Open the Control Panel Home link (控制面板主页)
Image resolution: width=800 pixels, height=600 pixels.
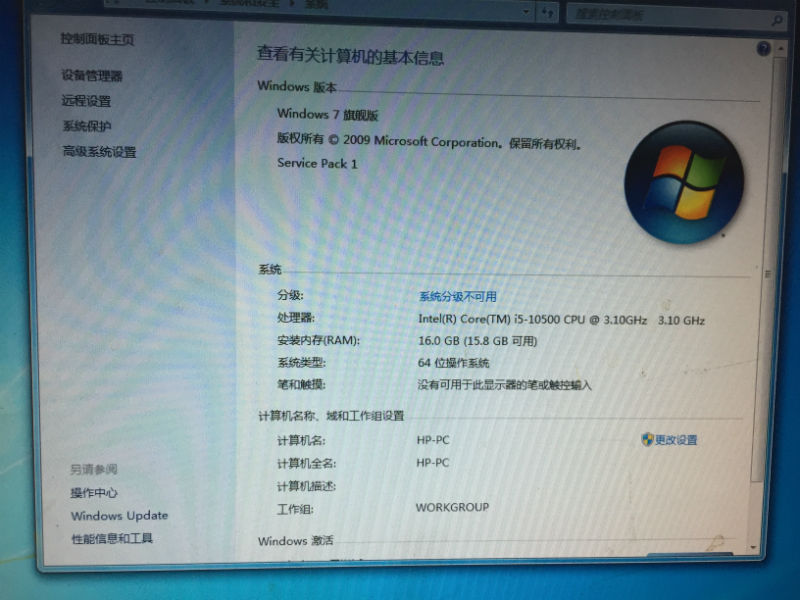[97, 39]
